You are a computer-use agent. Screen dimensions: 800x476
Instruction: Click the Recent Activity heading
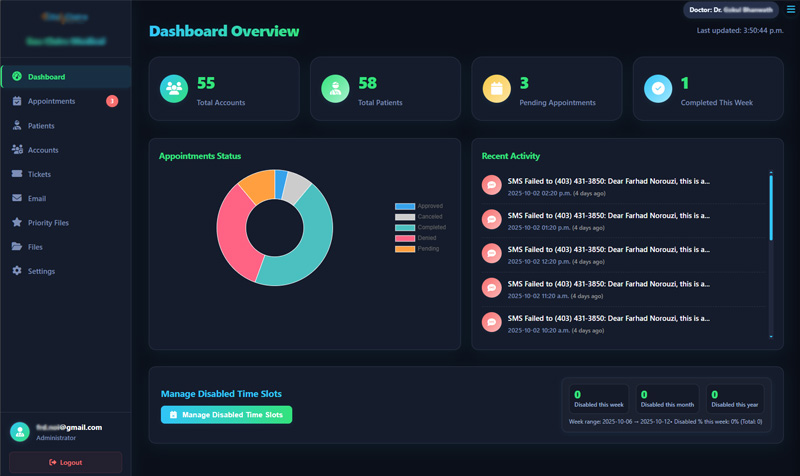pyautogui.click(x=511, y=156)
